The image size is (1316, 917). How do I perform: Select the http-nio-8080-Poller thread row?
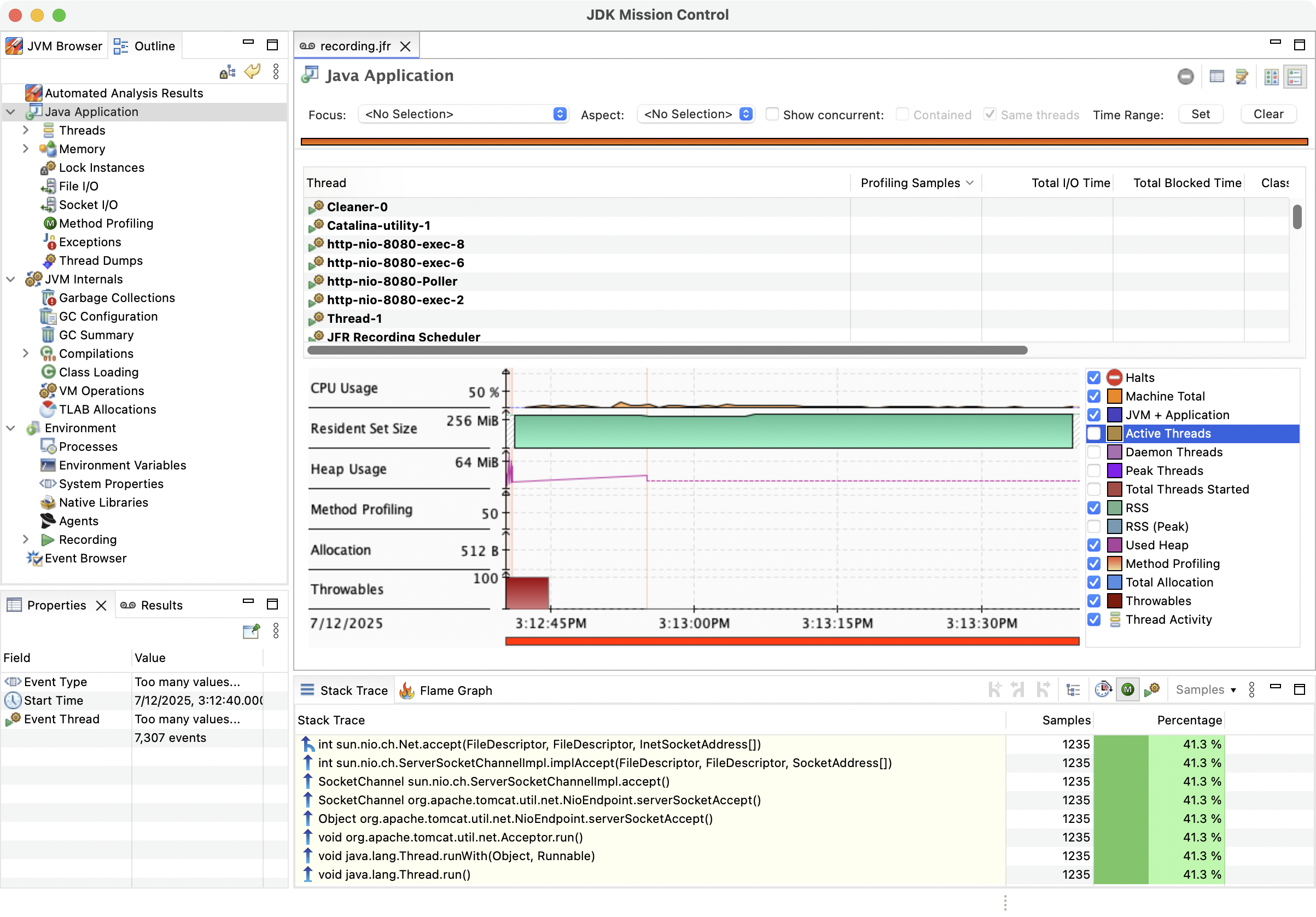[392, 281]
